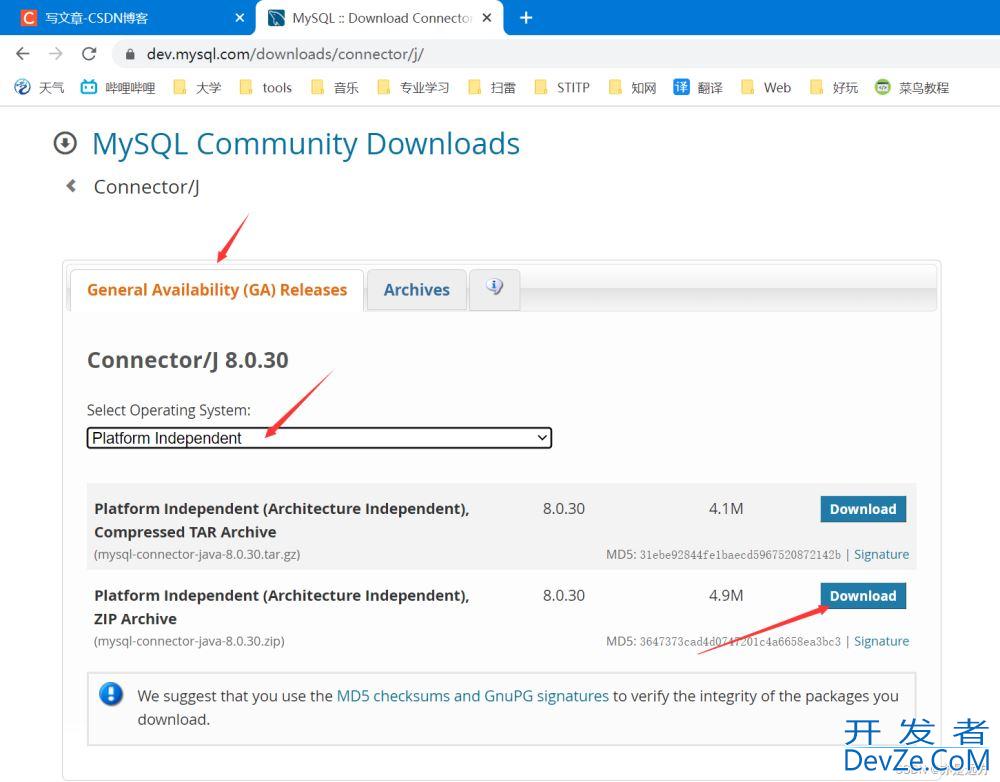
Task: Click the lock icon in address bar
Action: tap(130, 54)
